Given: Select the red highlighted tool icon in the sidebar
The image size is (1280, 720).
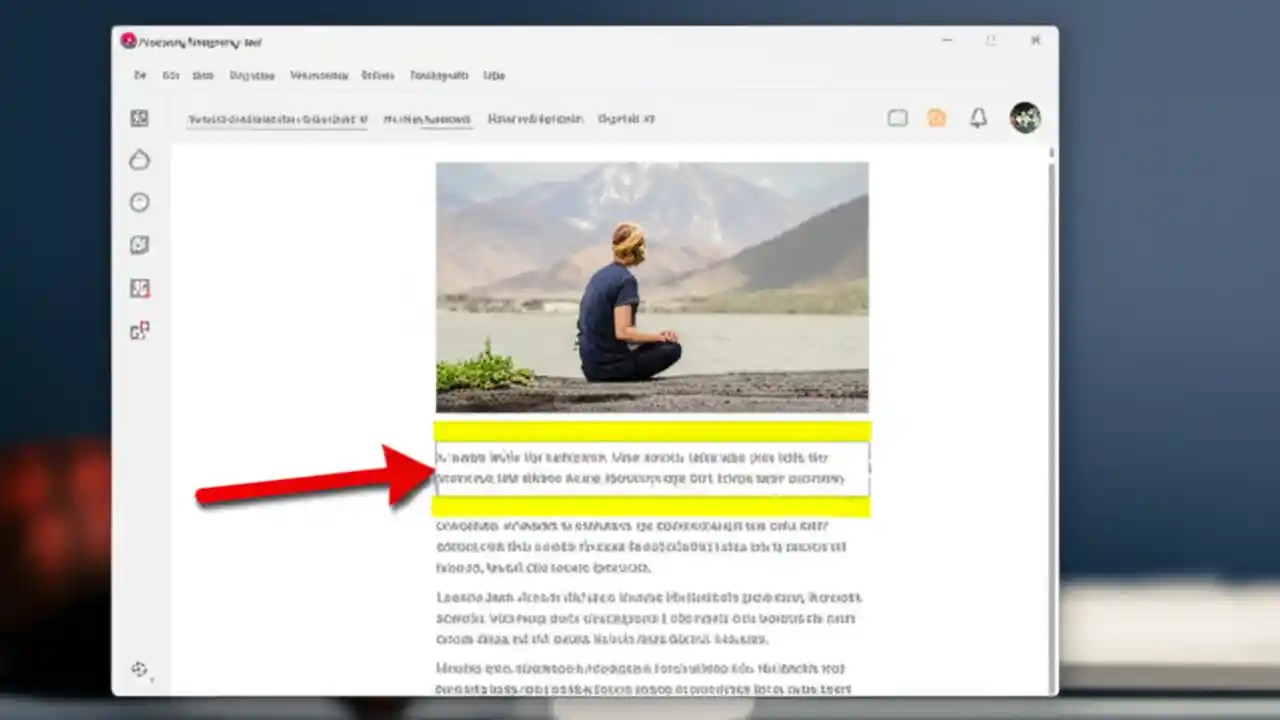Looking at the screenshot, I should (139, 289).
